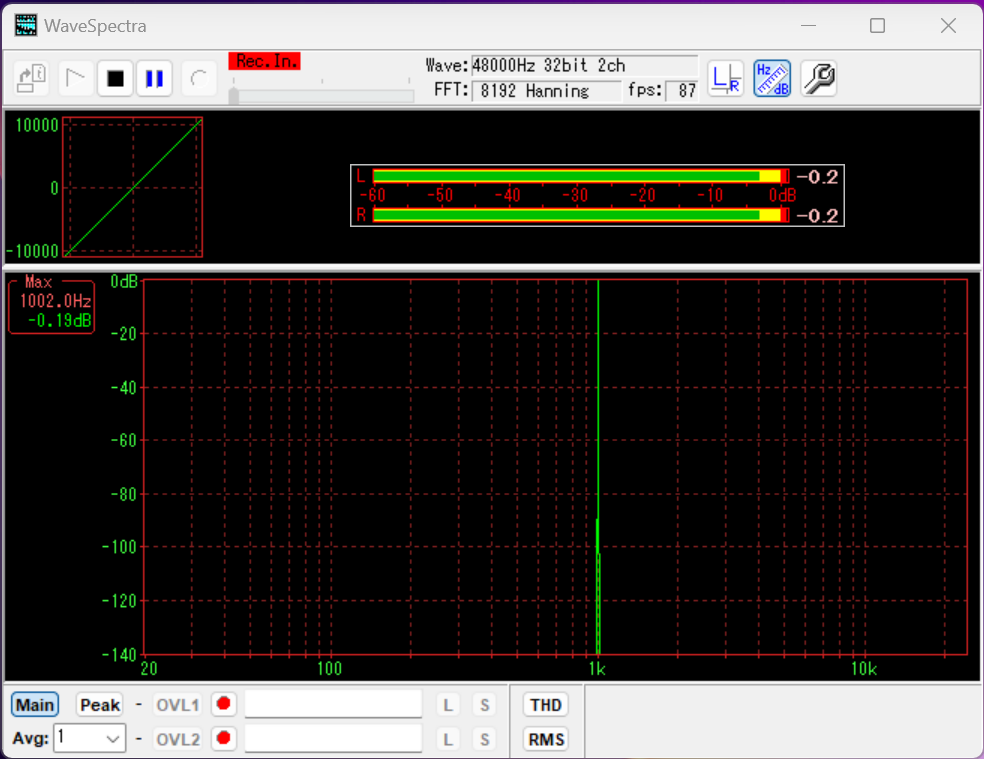Pause the analysis with the blue pause button
984x759 pixels.
154,79
